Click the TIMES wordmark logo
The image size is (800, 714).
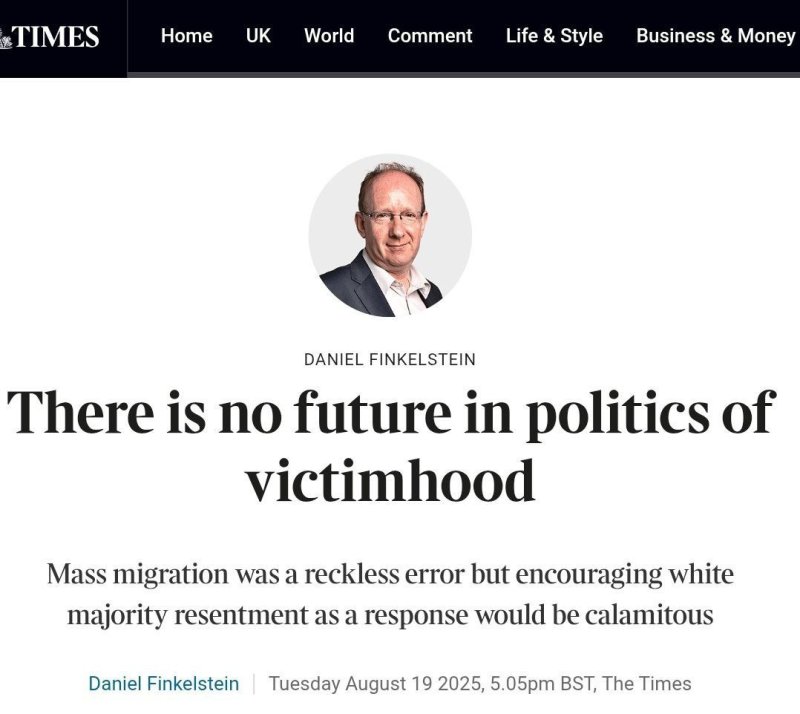pyautogui.click(x=57, y=38)
